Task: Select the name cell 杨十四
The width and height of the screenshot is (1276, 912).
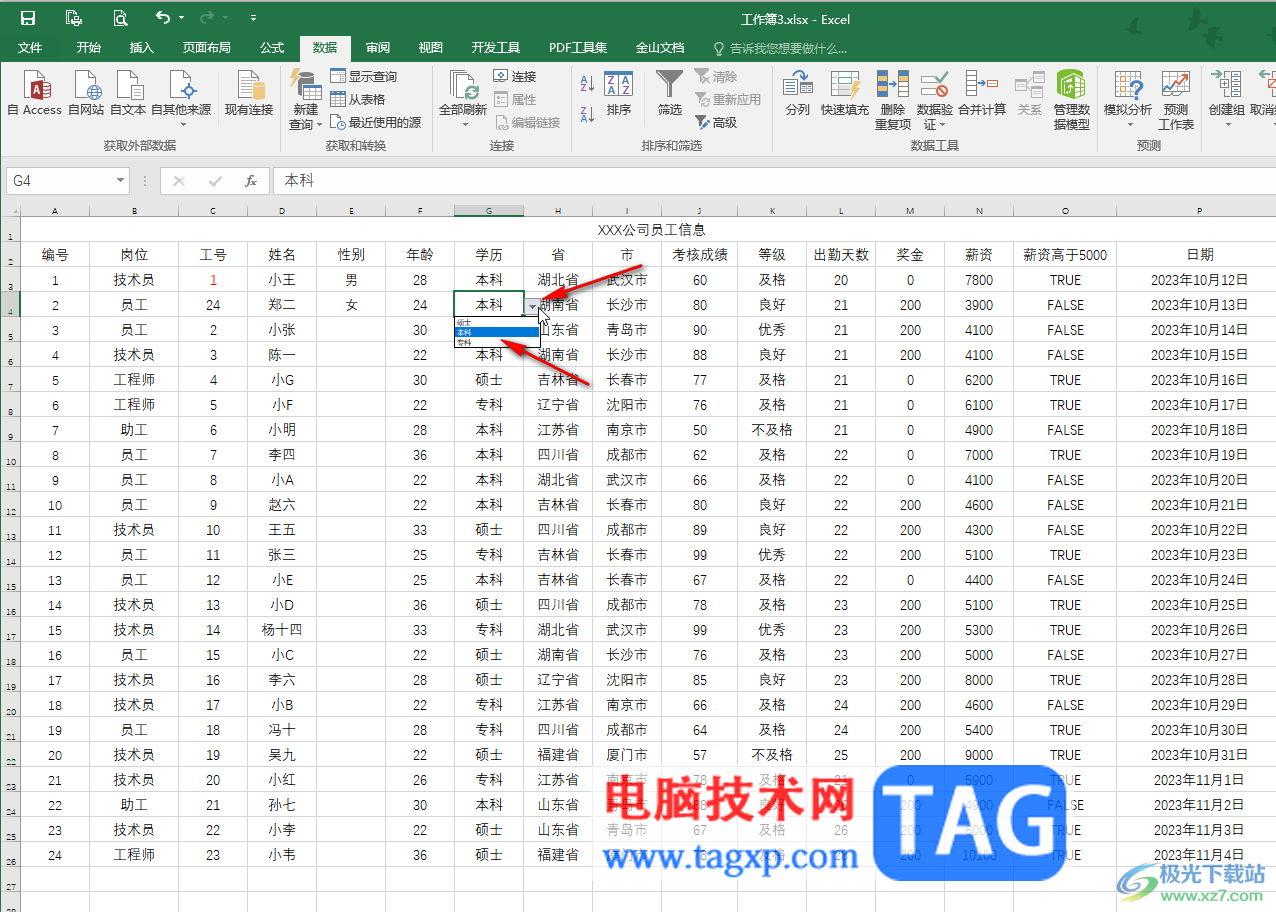Action: tap(282, 630)
